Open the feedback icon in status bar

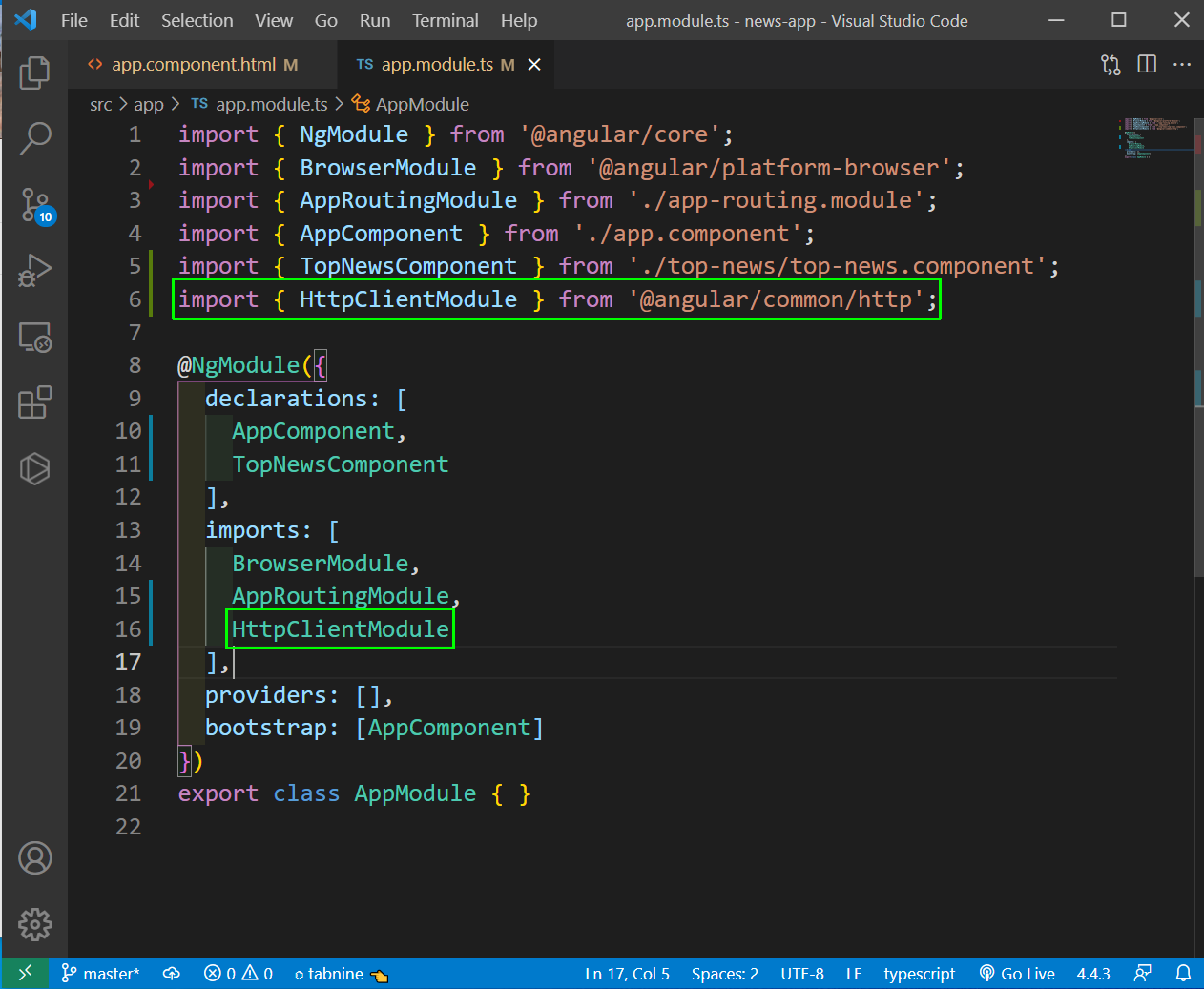(1142, 974)
